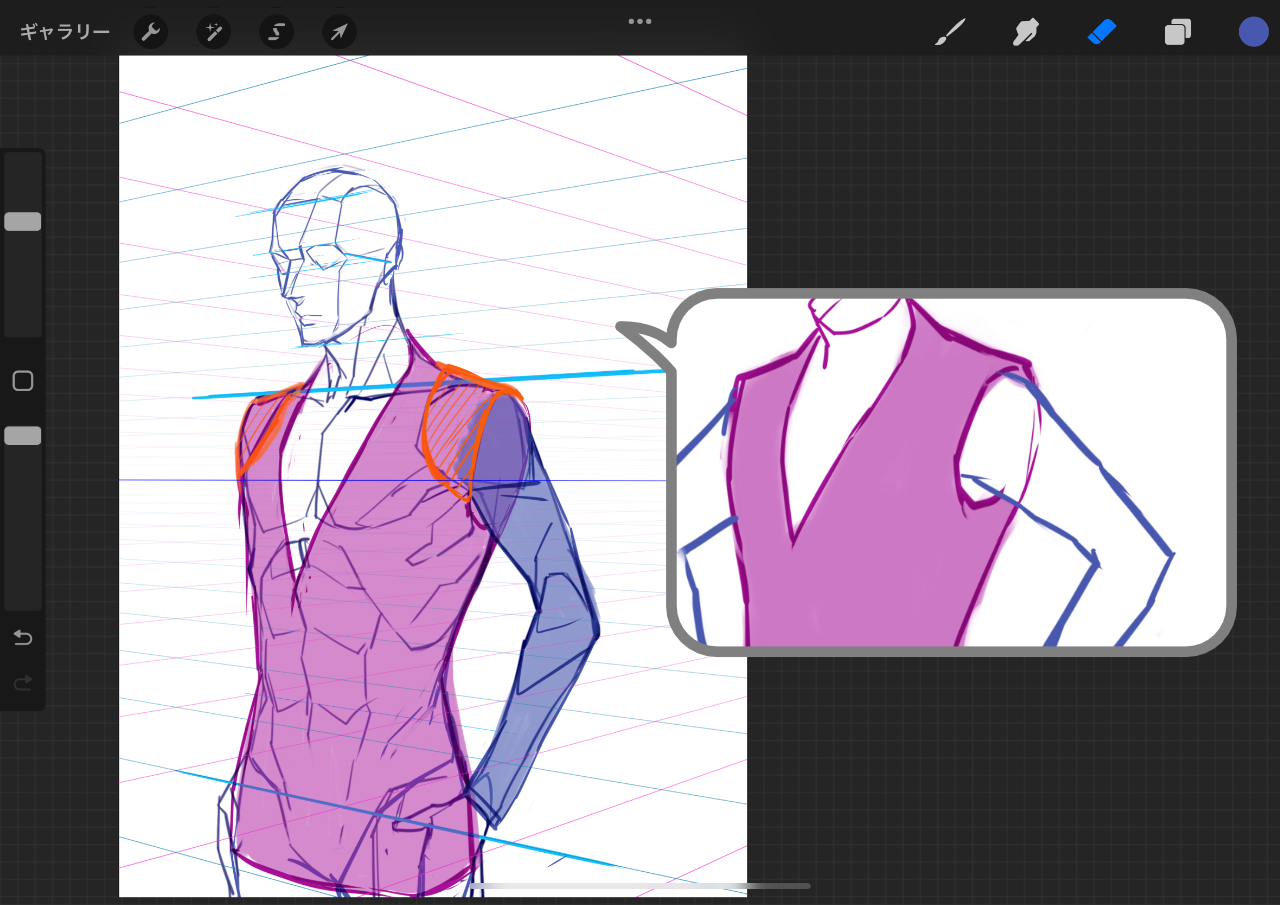Select the Brush tool

(950, 32)
